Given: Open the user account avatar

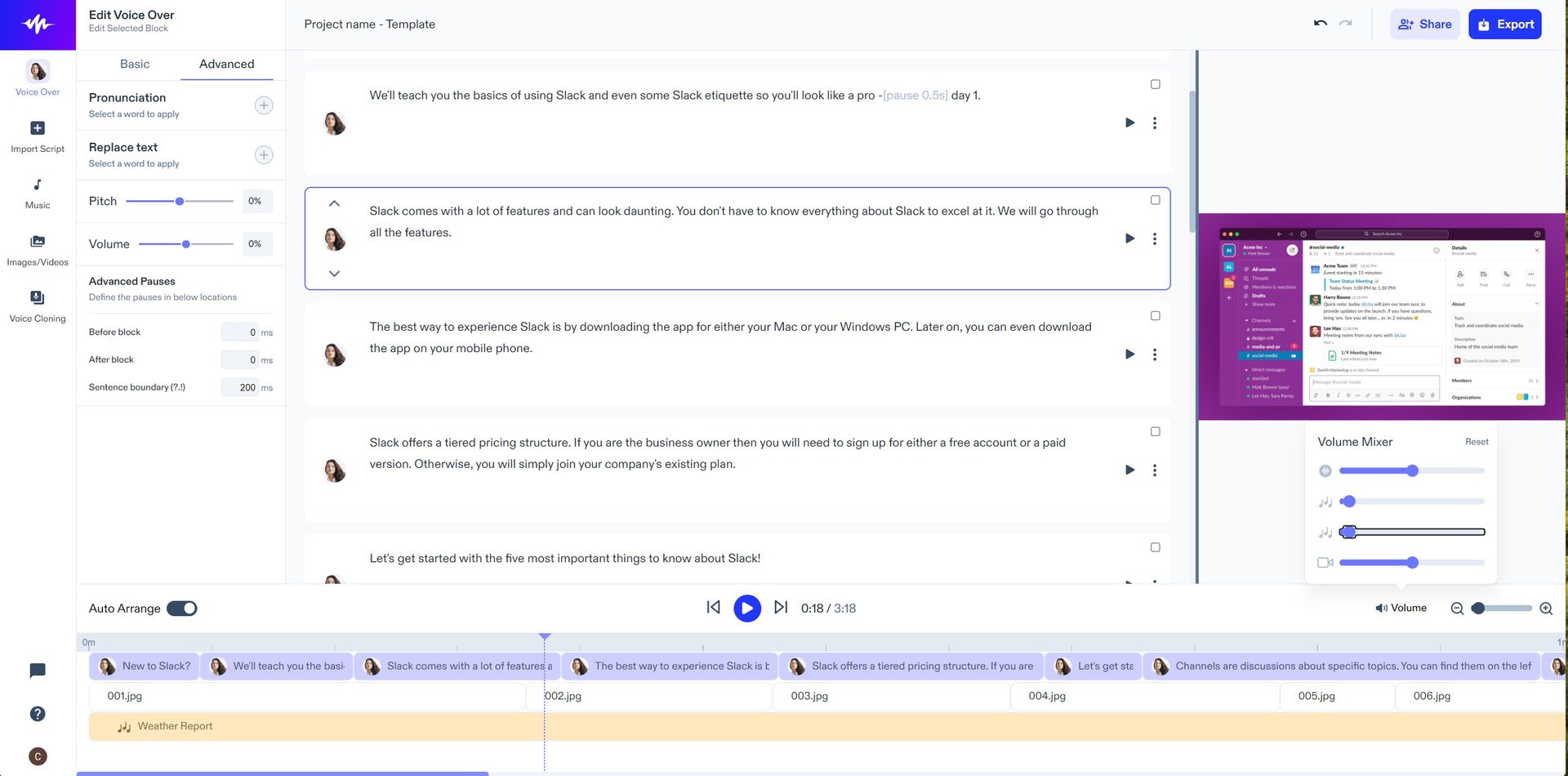Looking at the screenshot, I should (38, 756).
